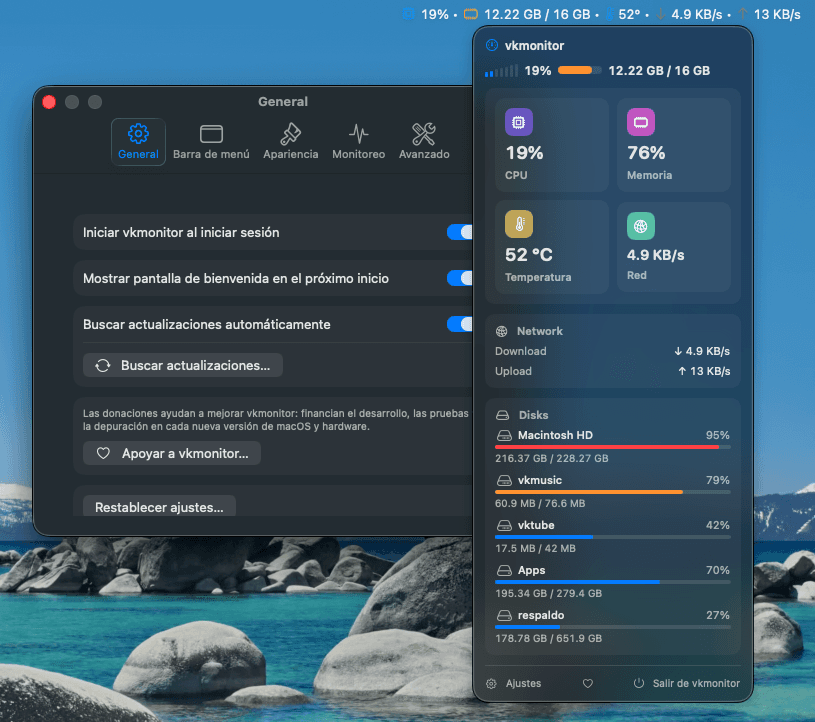
Task: Click the purple CPU chip icon
Action: pos(519,122)
